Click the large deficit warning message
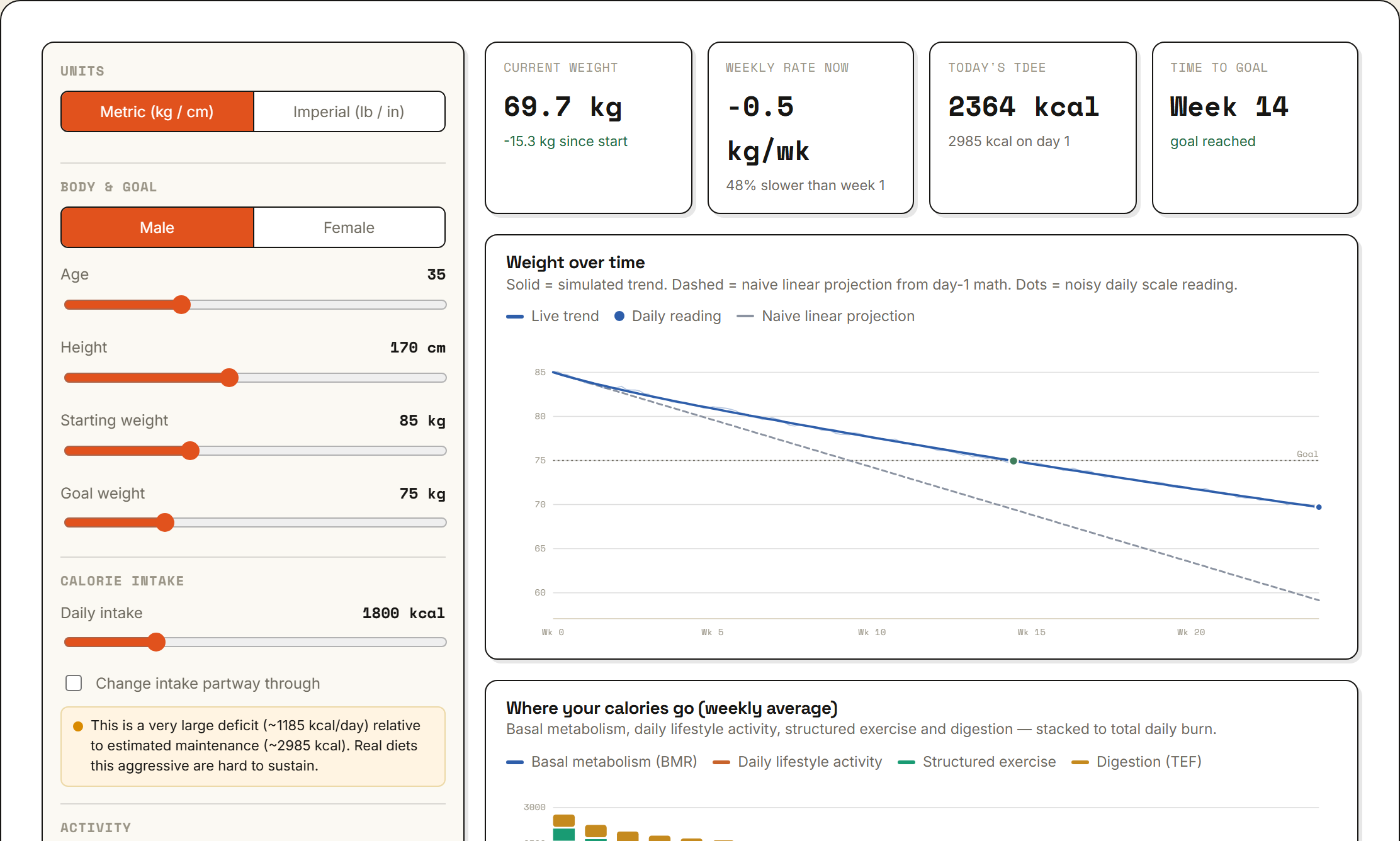 coord(253,746)
